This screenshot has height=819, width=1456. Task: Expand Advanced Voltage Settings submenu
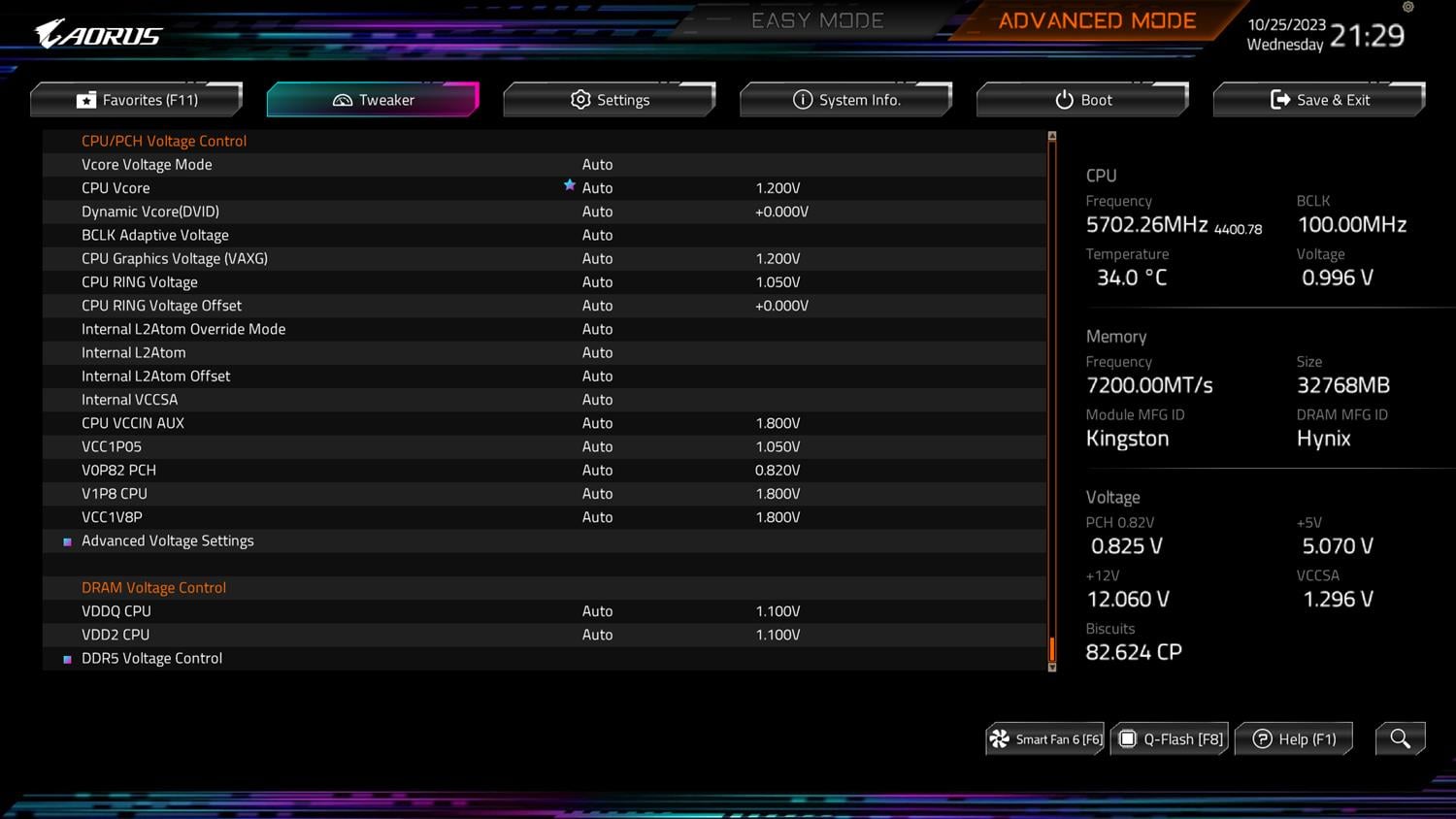[168, 541]
